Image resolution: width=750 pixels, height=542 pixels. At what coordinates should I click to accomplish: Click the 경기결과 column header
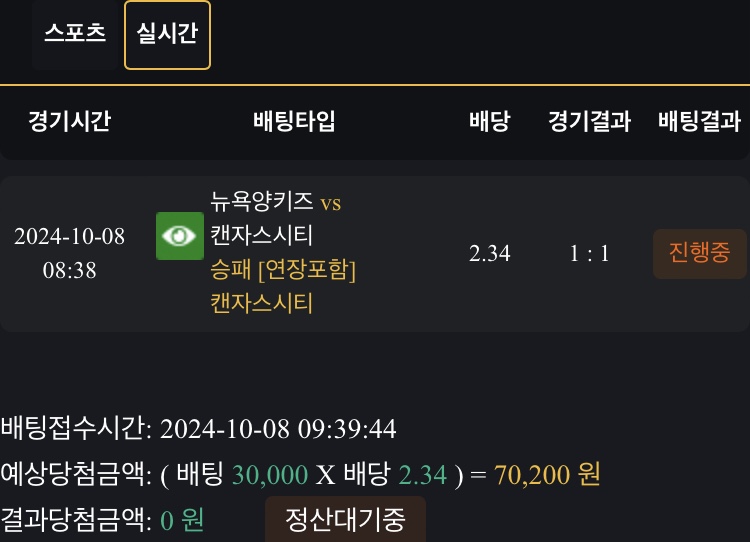[x=589, y=122]
